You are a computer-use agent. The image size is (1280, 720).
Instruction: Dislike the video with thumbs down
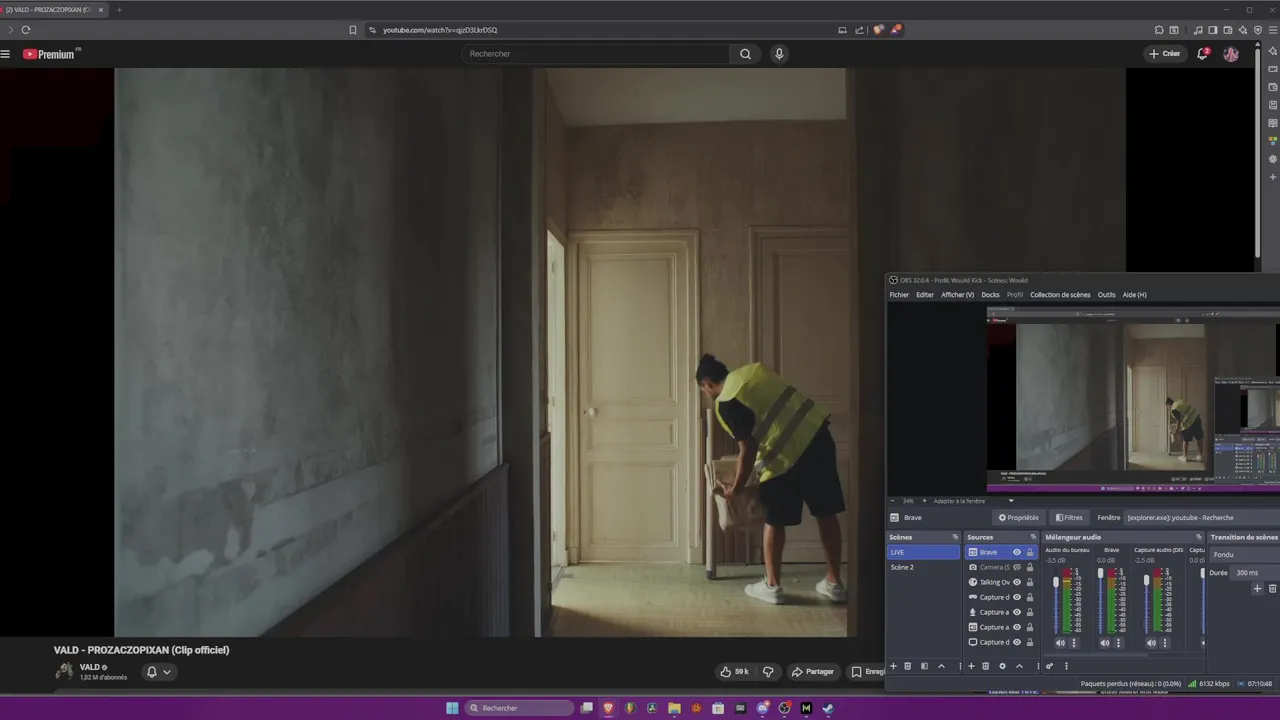[768, 672]
